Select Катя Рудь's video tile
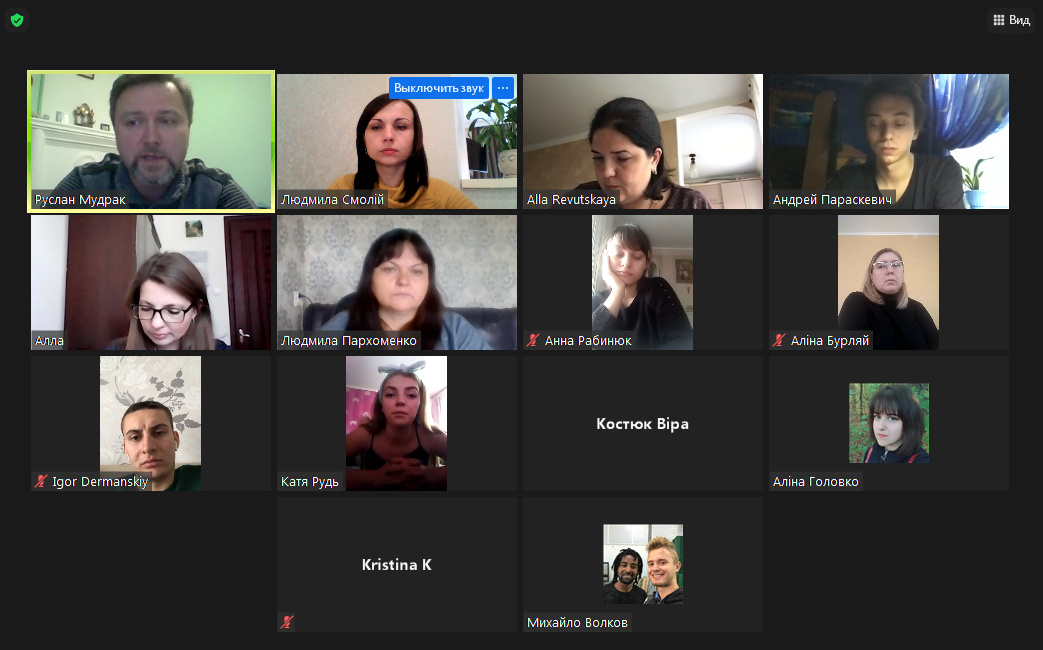This screenshot has width=1043, height=650. click(x=396, y=423)
